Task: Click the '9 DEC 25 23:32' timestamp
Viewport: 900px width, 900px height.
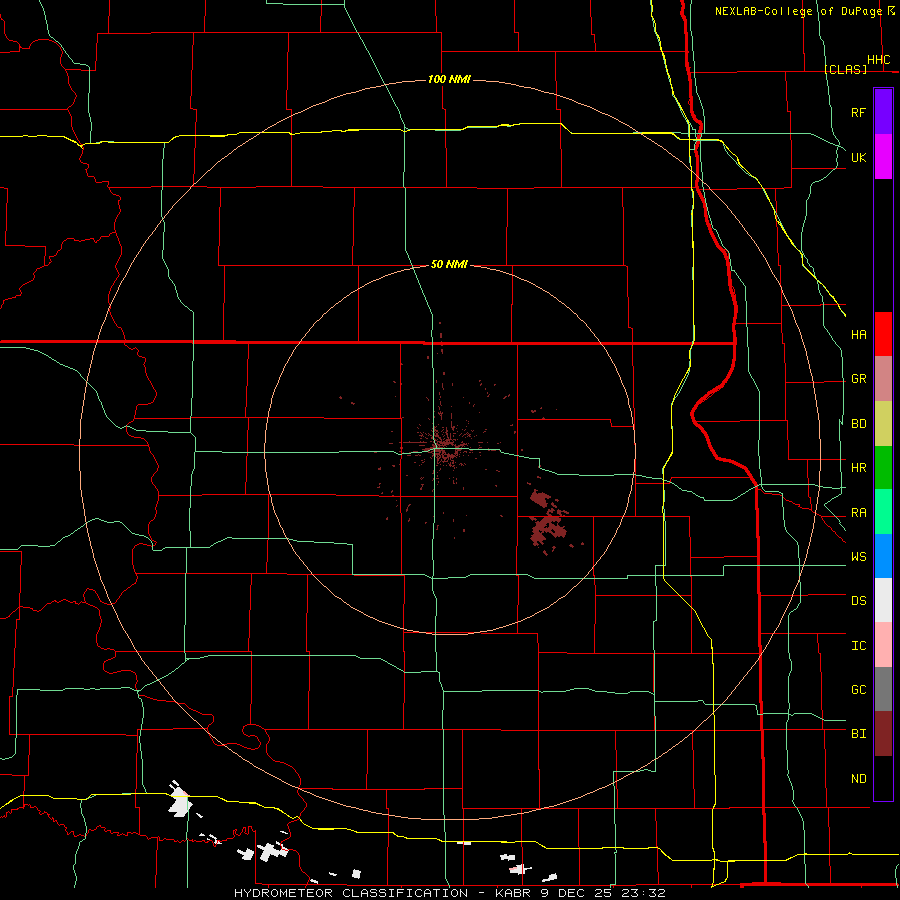Action: click(x=603, y=893)
